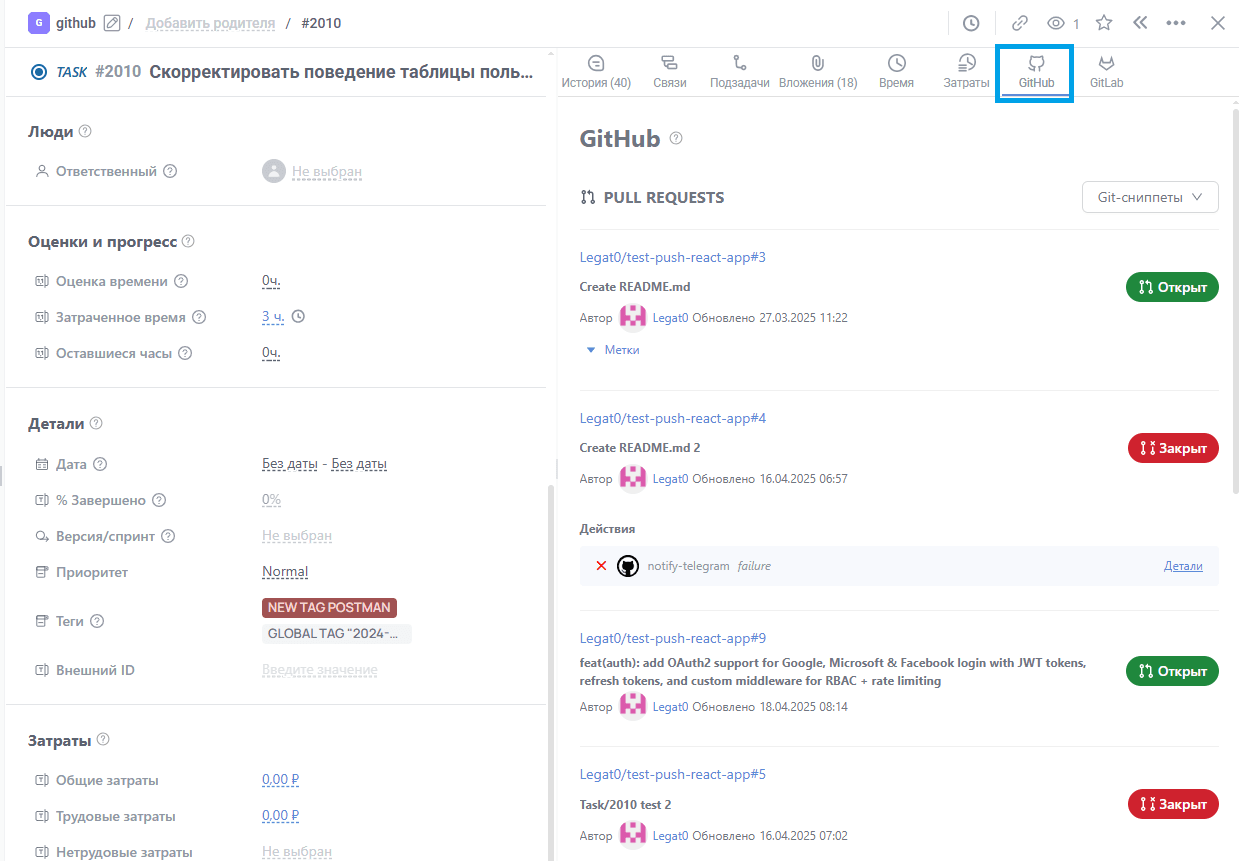Choose assignee via Не выбран beside Ответственный
Viewport: 1239px width, 861px height.
(327, 171)
